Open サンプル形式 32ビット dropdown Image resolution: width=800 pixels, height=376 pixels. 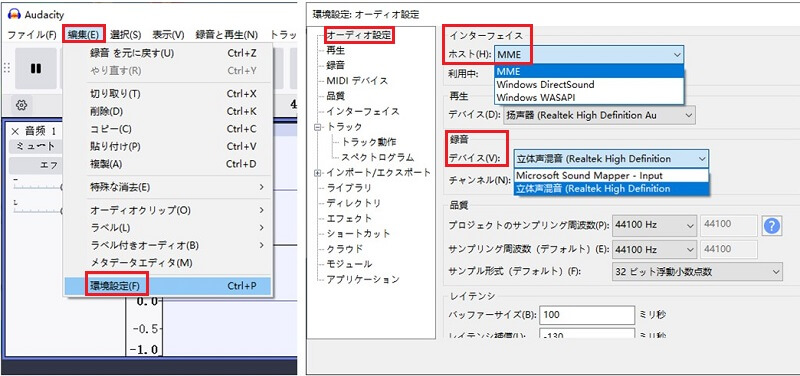tap(697, 272)
